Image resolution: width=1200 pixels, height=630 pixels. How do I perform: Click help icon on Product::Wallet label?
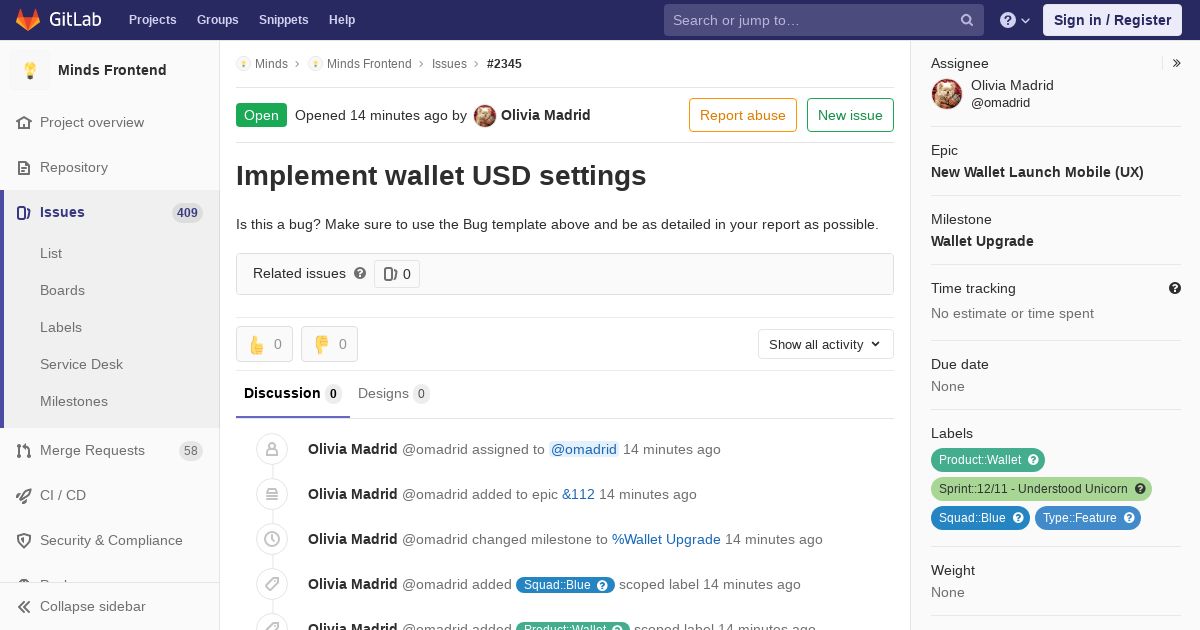[1034, 460]
